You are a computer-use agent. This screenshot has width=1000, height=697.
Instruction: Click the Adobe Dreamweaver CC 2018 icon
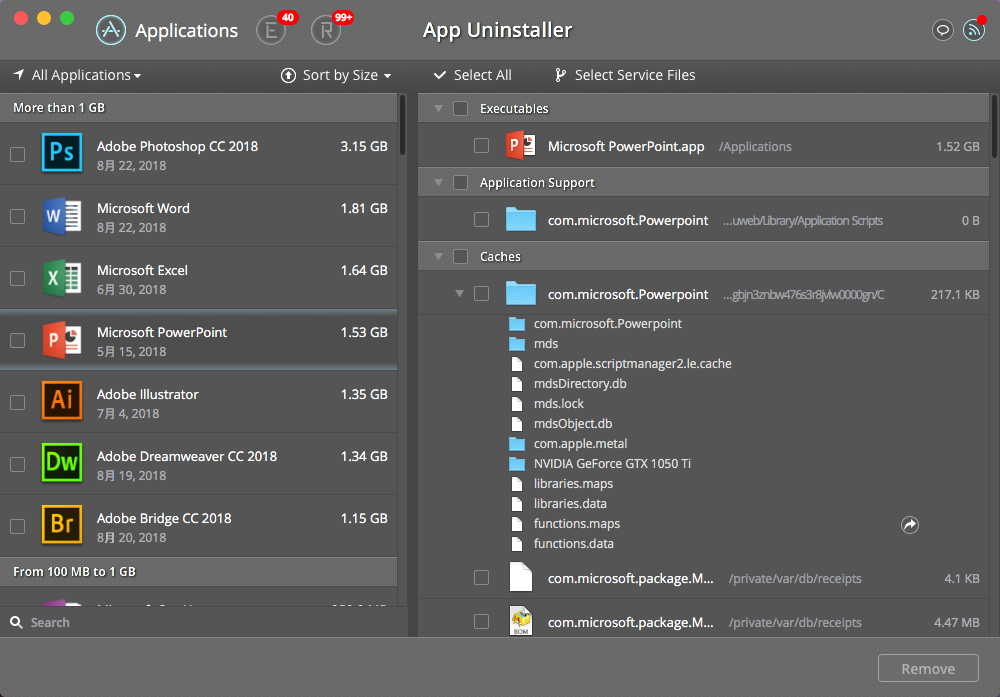pos(62,463)
